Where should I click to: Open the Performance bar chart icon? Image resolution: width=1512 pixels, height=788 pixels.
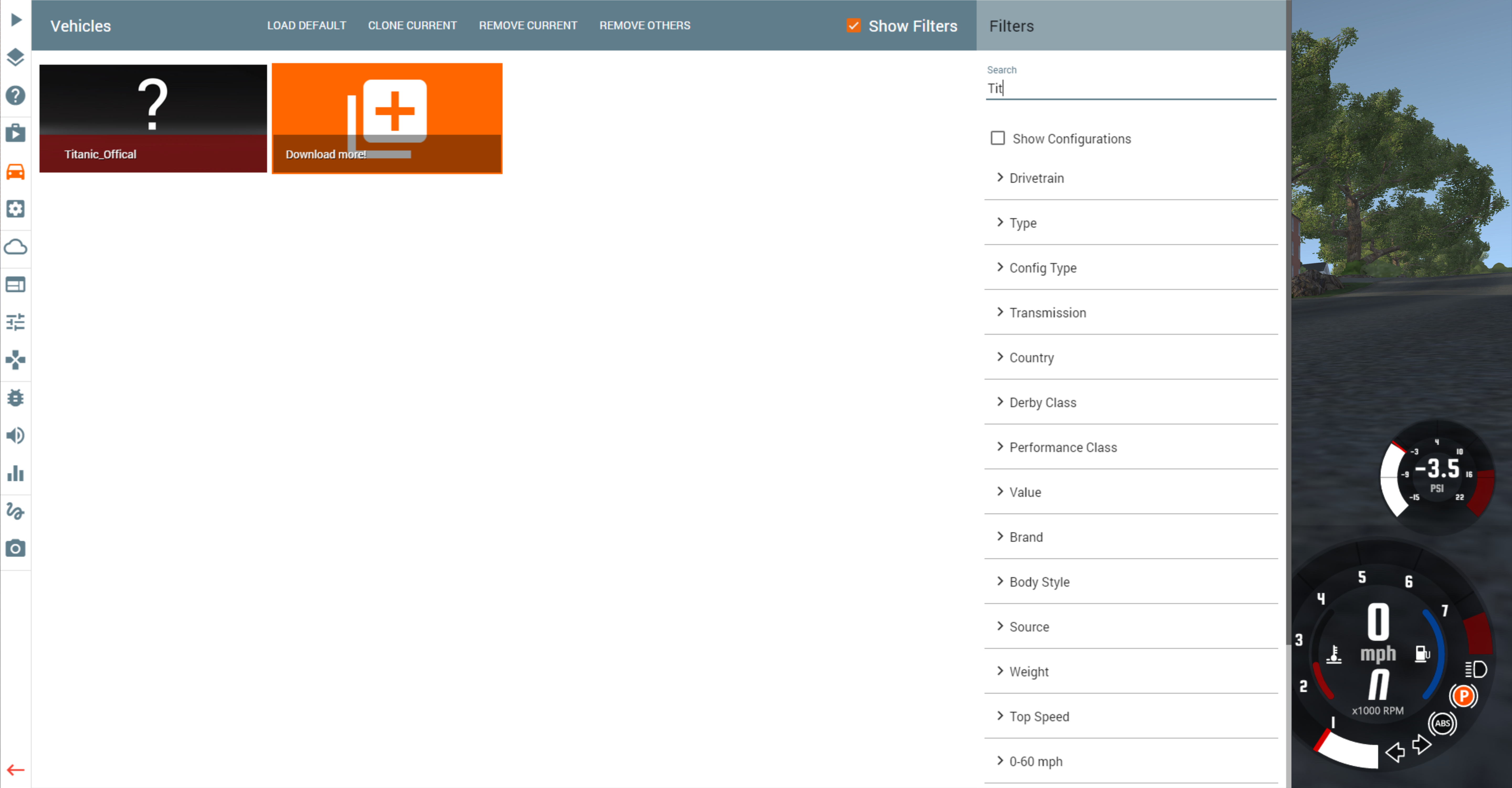[x=16, y=473]
